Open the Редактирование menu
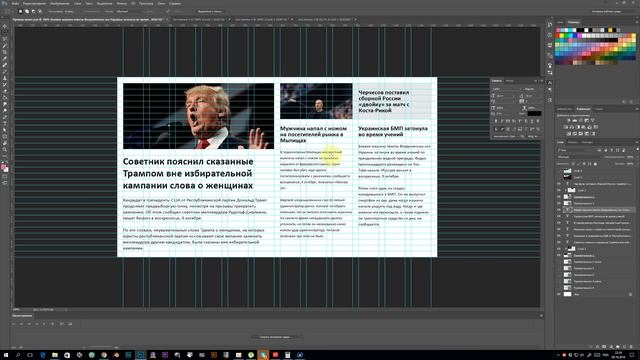 [34, 3]
